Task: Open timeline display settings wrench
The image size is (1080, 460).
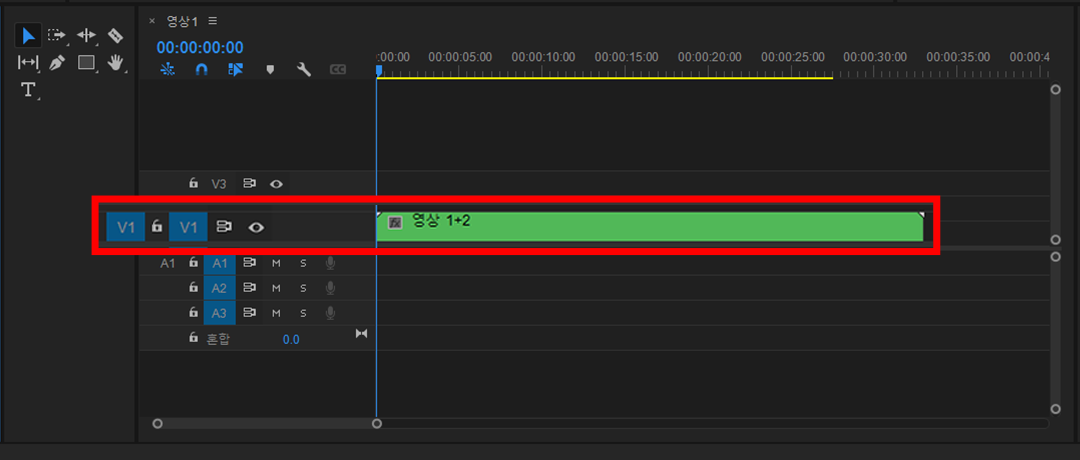Action: [x=304, y=70]
